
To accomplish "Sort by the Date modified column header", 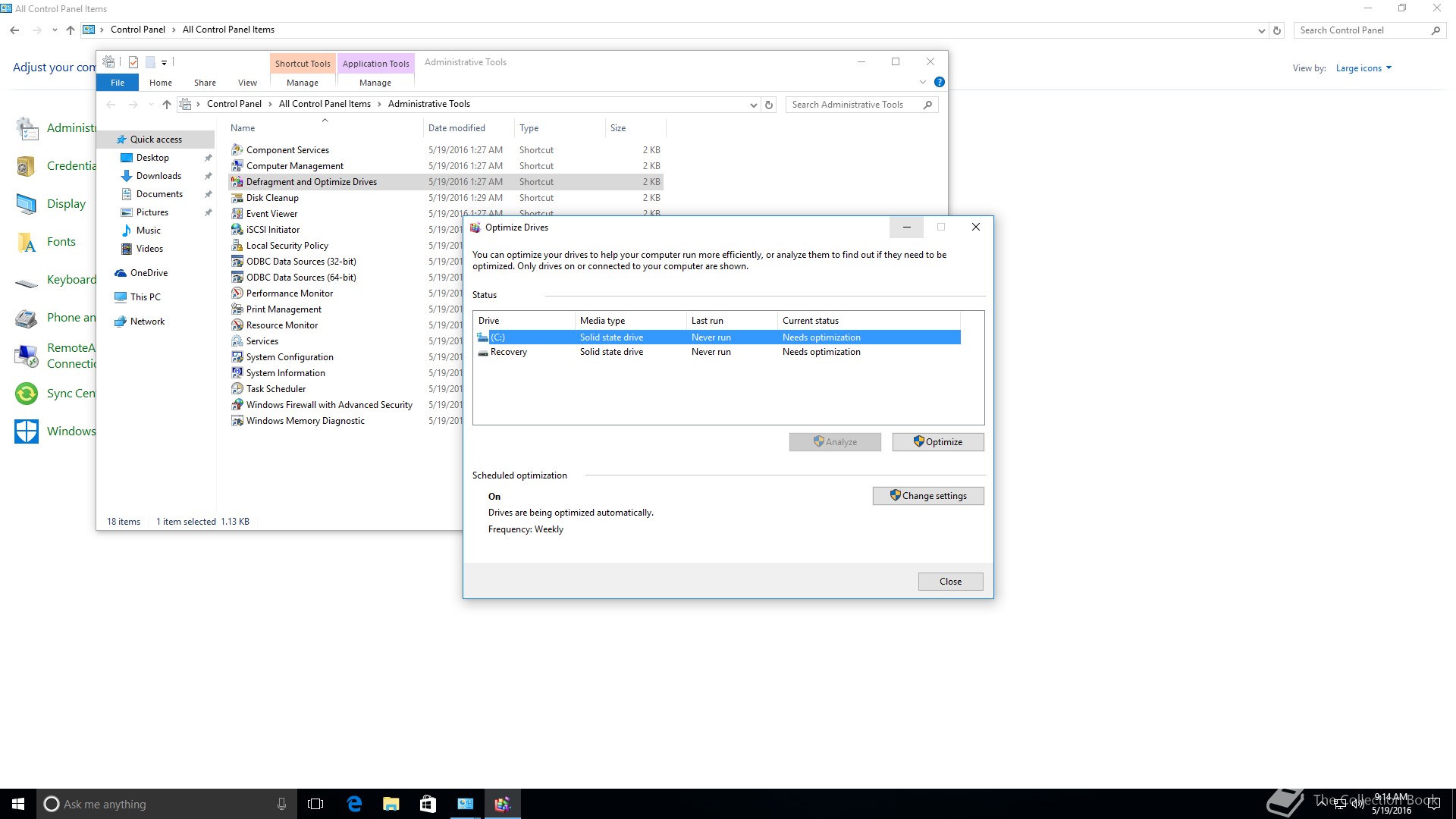I will tap(457, 128).
